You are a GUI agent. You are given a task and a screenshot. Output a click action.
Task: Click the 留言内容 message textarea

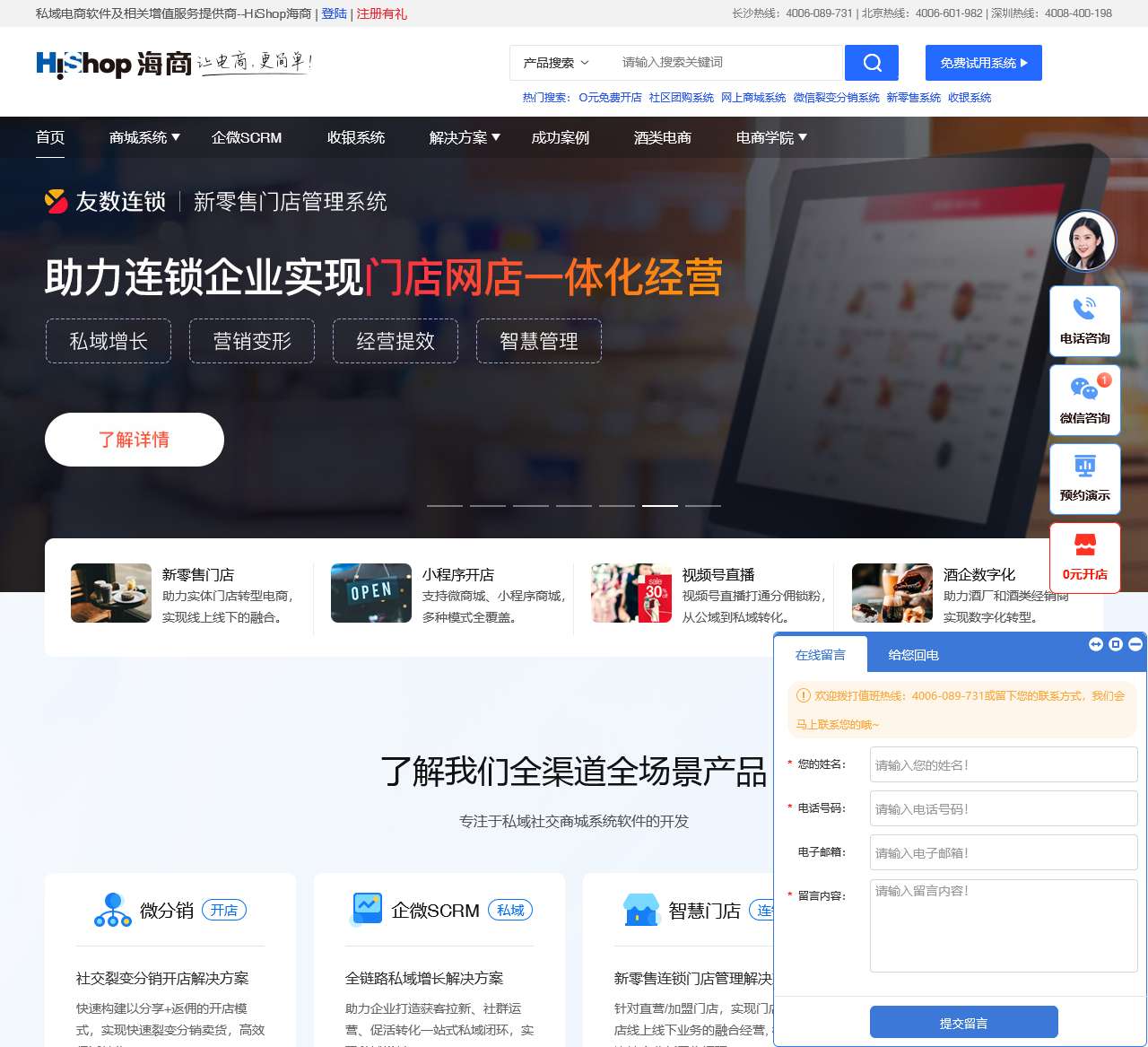pyautogui.click(x=1004, y=926)
